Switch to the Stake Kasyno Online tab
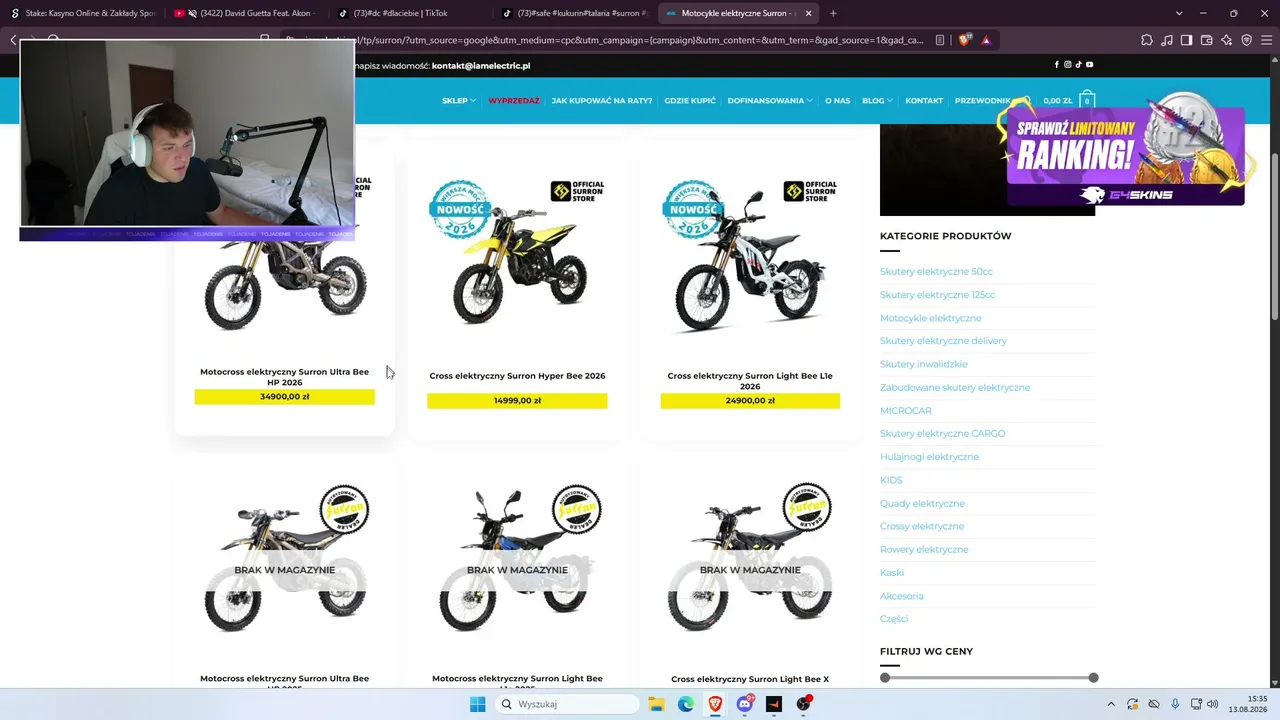The image size is (1280, 720). [x=82, y=13]
